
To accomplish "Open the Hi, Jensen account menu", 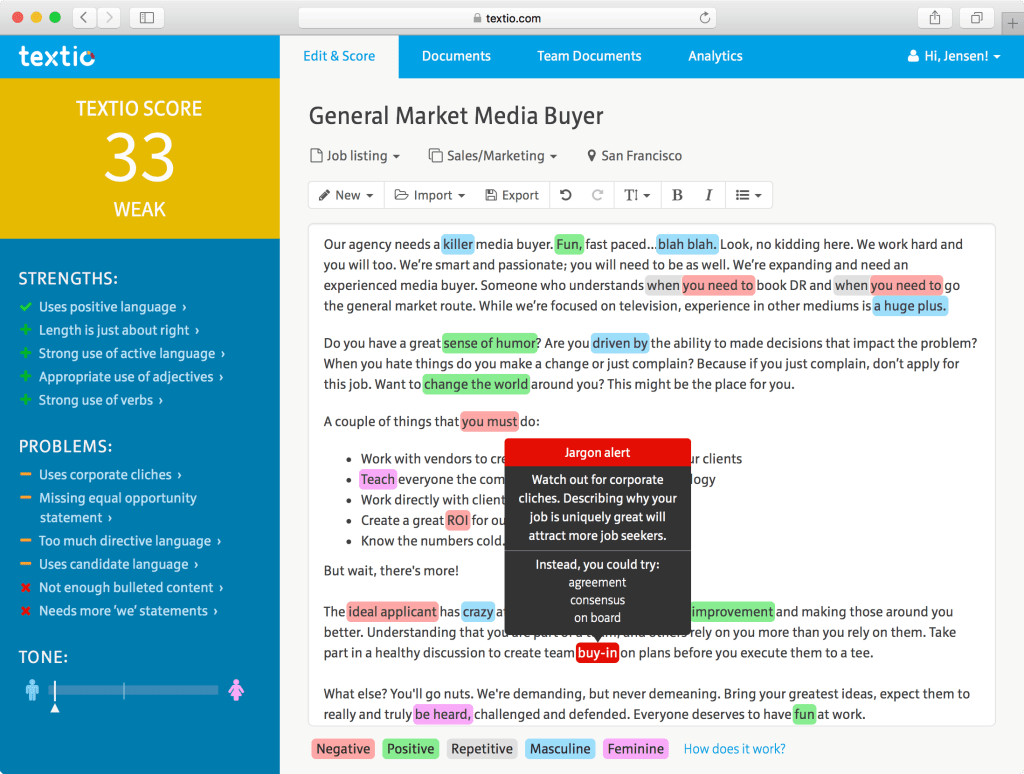I will 954,56.
